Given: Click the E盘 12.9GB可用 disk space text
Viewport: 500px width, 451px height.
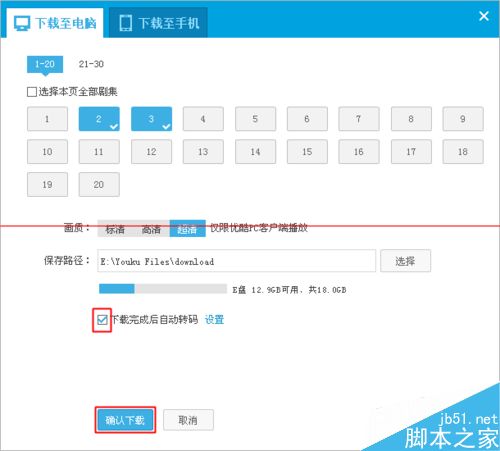Looking at the screenshot, I should [289, 290].
